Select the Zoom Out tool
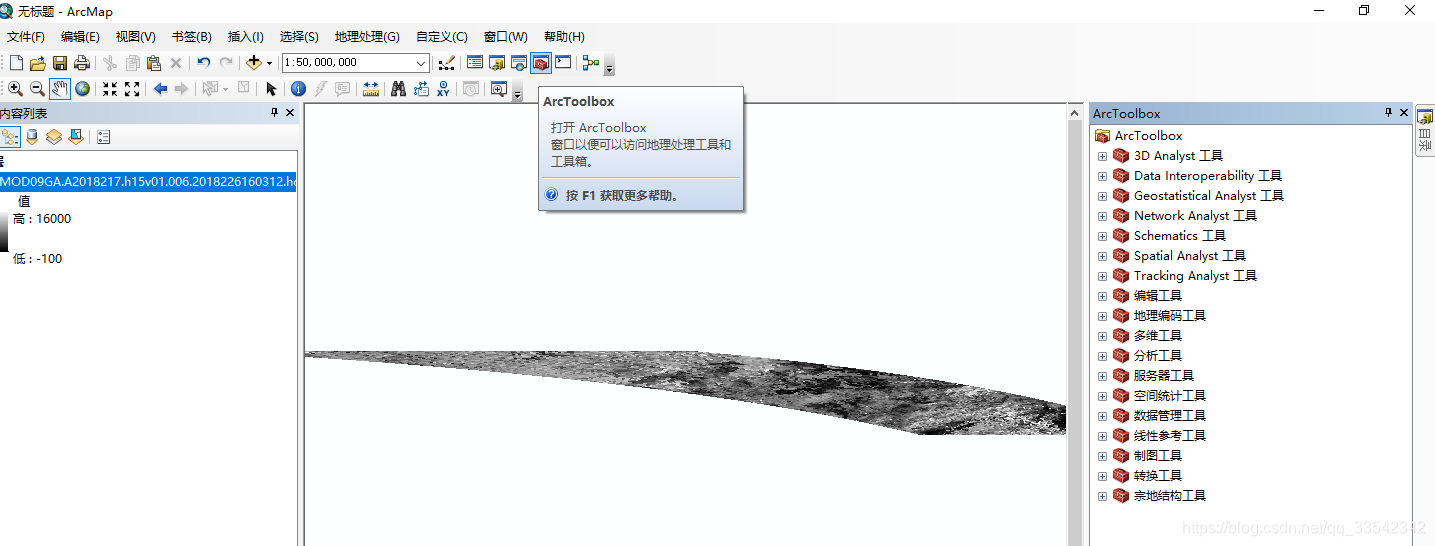1435x546 pixels. coord(37,89)
